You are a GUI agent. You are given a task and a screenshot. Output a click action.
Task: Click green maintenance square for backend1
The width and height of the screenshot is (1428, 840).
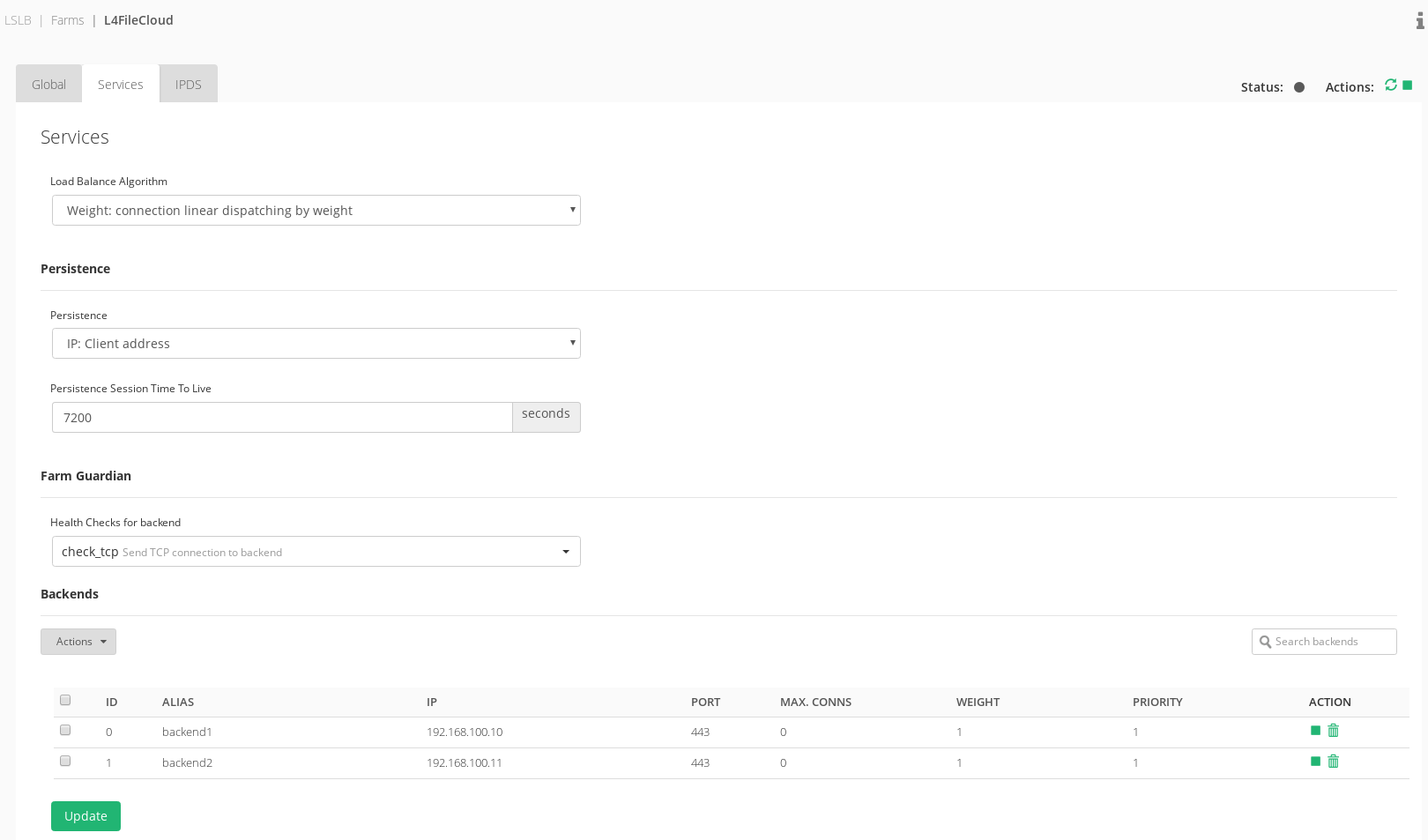coord(1315,730)
